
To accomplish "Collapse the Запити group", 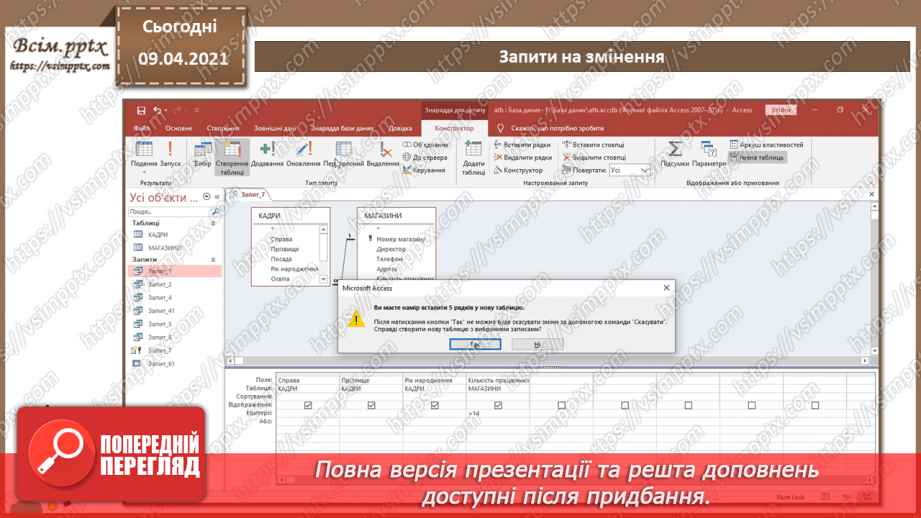I will pyautogui.click(x=213, y=260).
